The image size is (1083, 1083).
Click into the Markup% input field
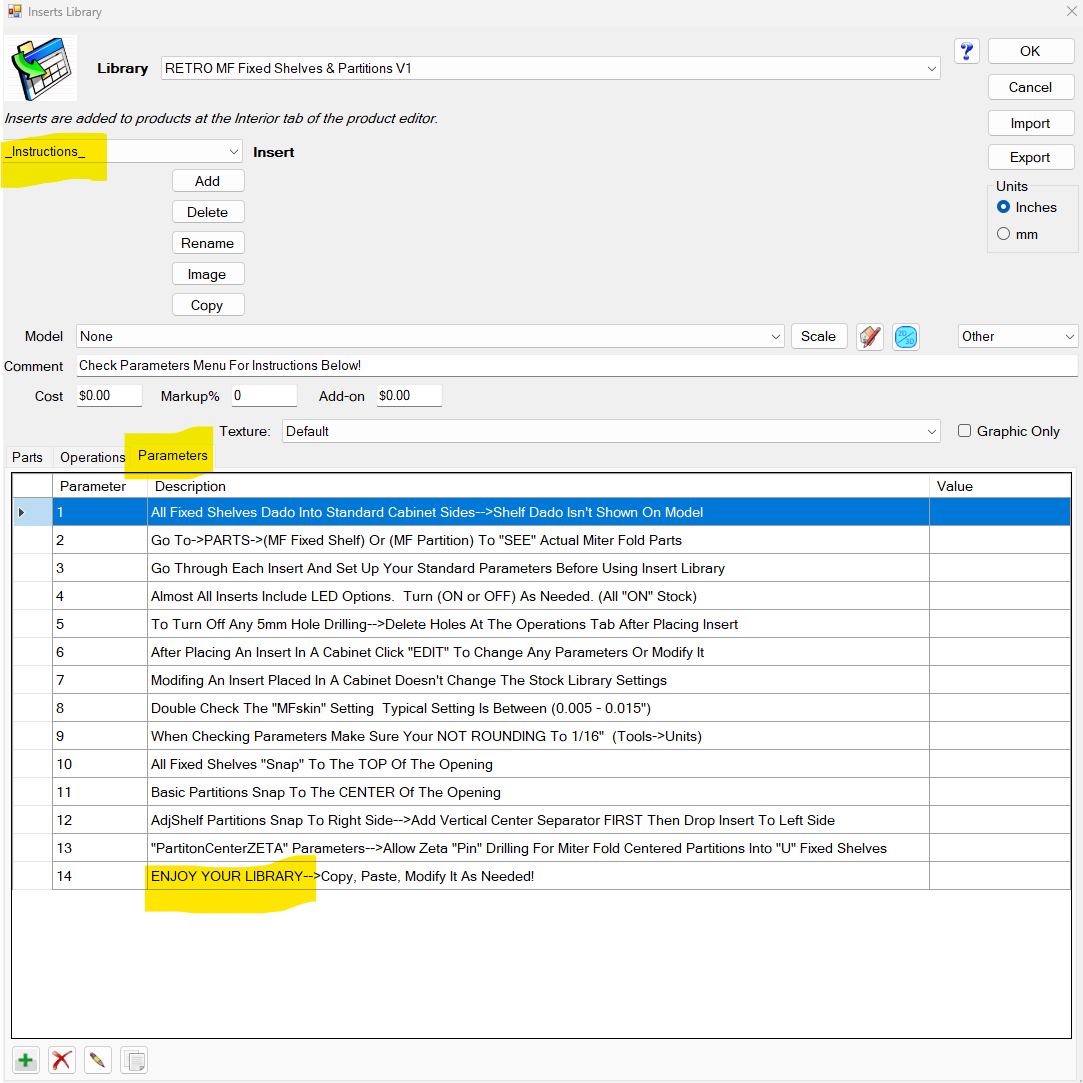click(263, 396)
